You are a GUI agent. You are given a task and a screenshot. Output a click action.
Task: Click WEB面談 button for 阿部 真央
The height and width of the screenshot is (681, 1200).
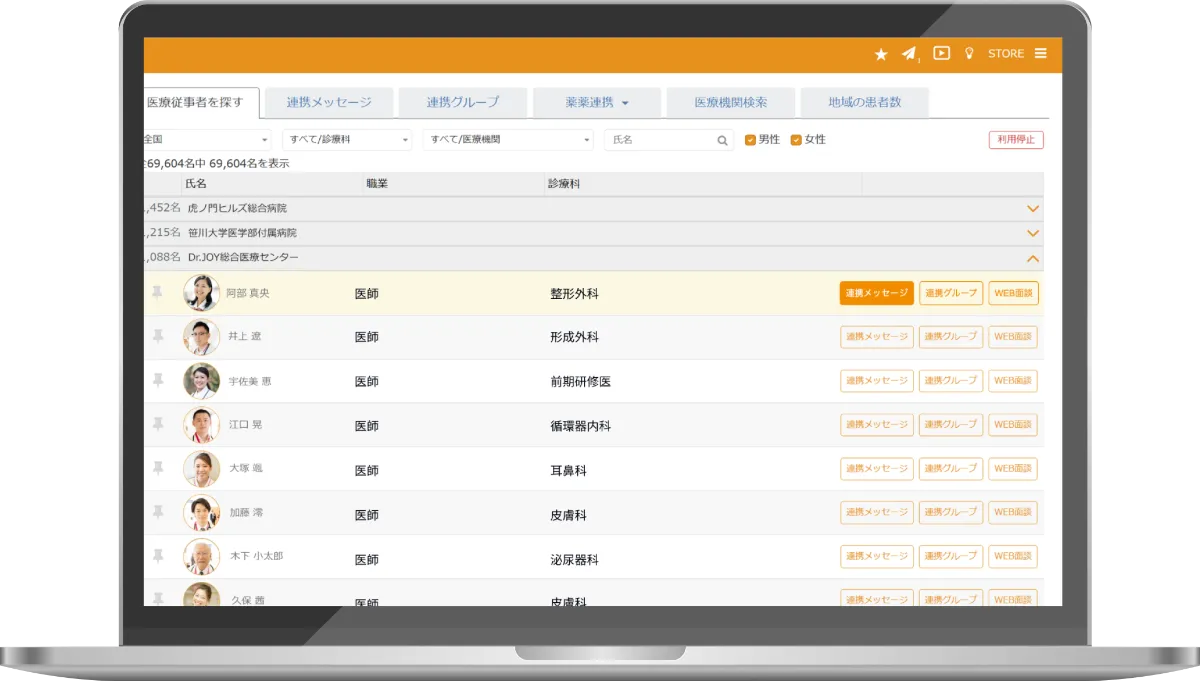click(1013, 293)
